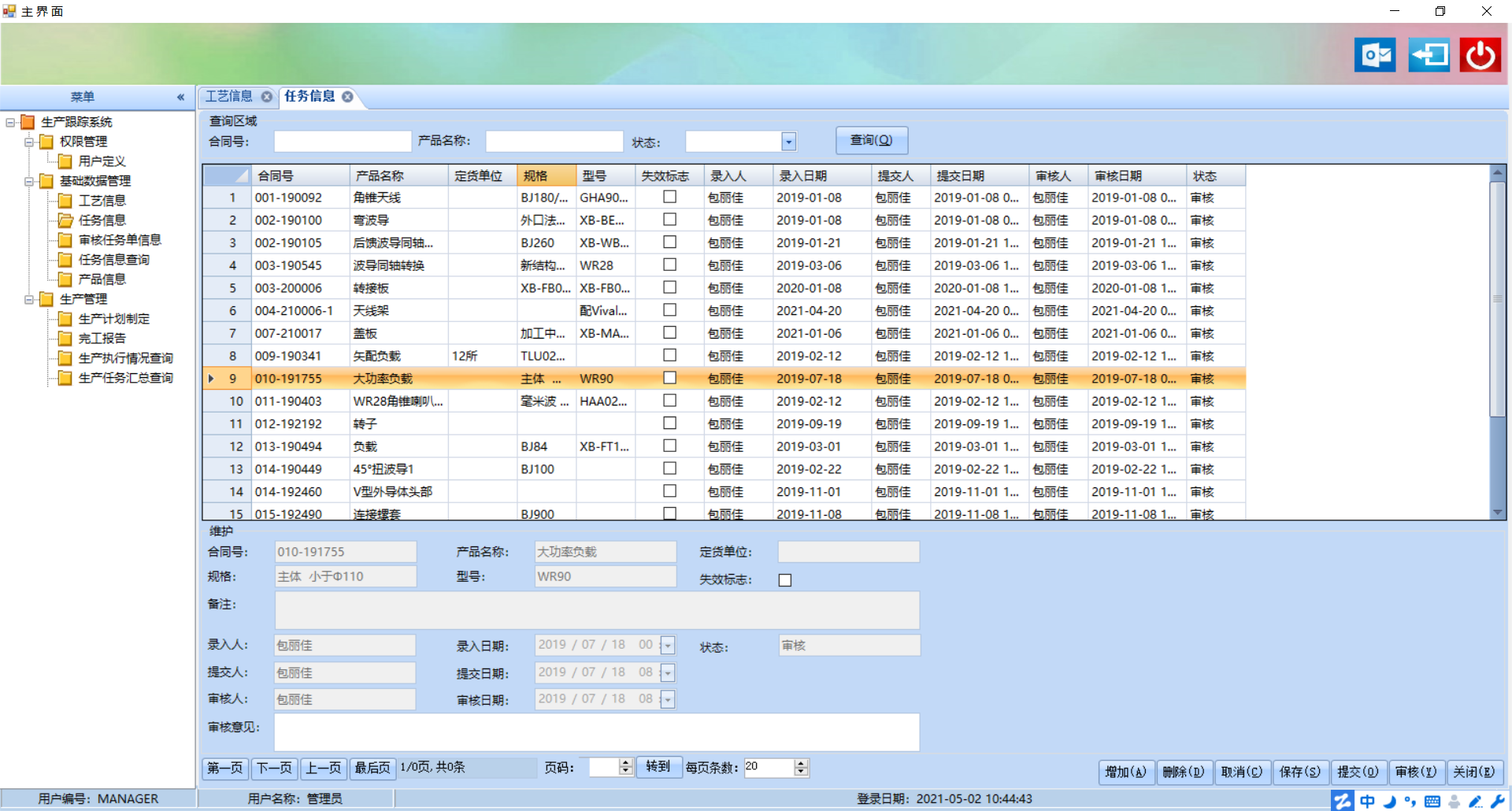The height and width of the screenshot is (811, 1512).
Task: Click the 提交(O) button
Action: [1358, 772]
